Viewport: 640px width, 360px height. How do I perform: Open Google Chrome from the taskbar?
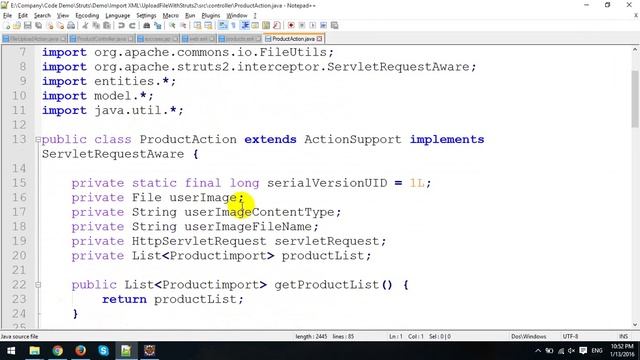(58, 351)
